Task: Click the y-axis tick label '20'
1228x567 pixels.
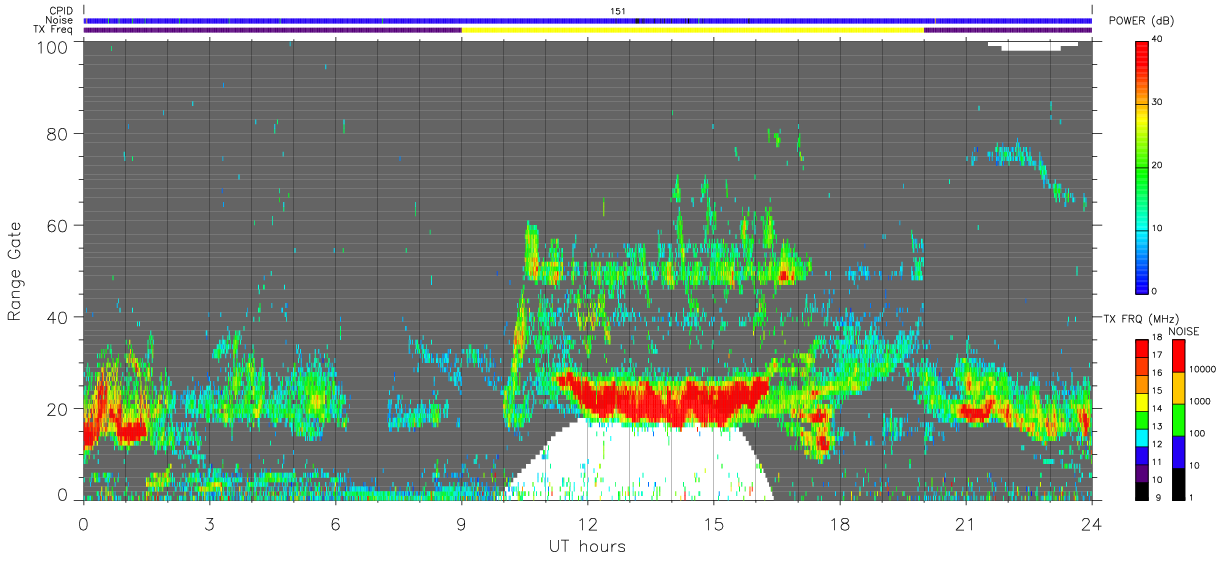Action: pyautogui.click(x=59, y=409)
